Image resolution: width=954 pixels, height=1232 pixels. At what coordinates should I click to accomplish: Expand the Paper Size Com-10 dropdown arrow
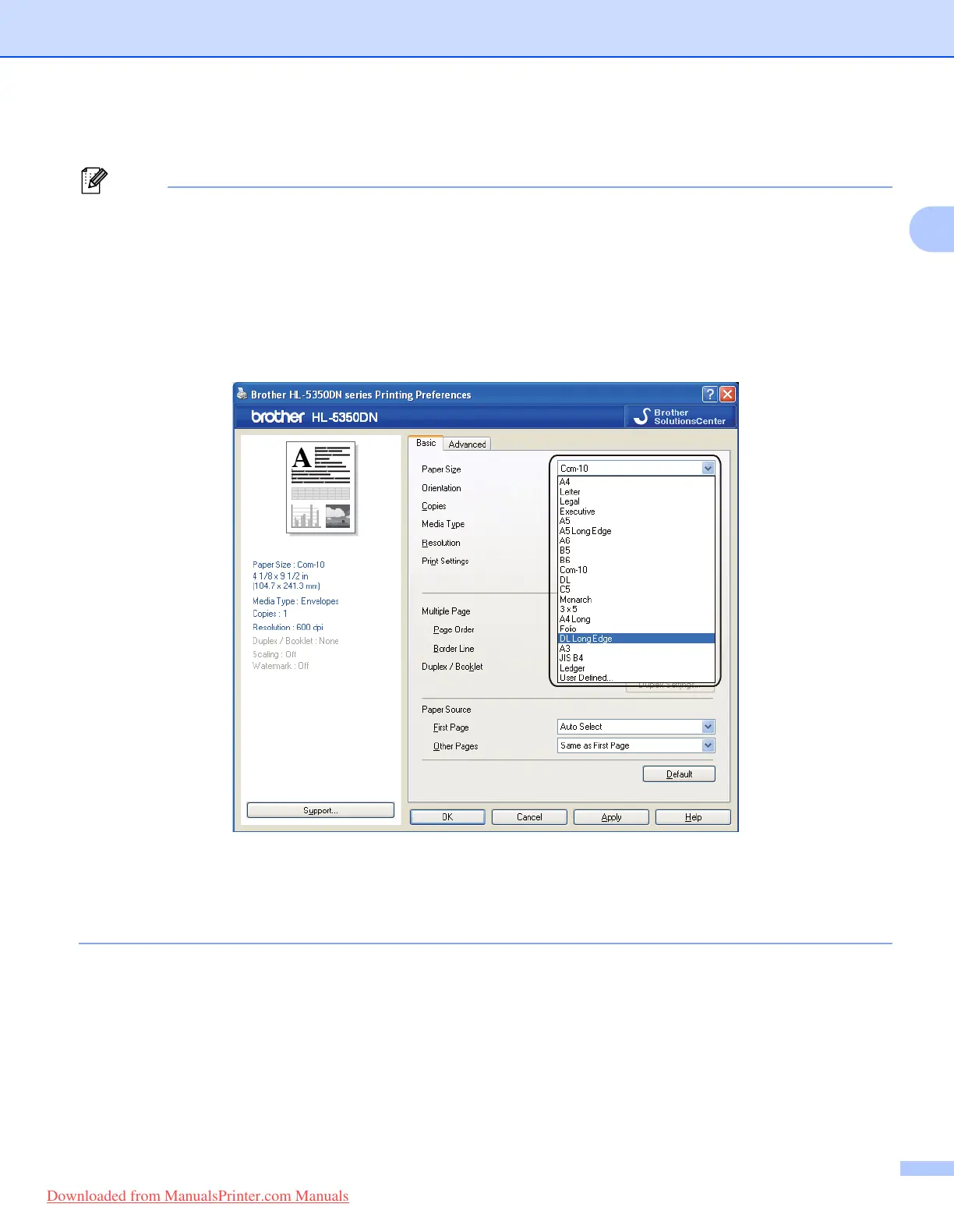coord(708,468)
